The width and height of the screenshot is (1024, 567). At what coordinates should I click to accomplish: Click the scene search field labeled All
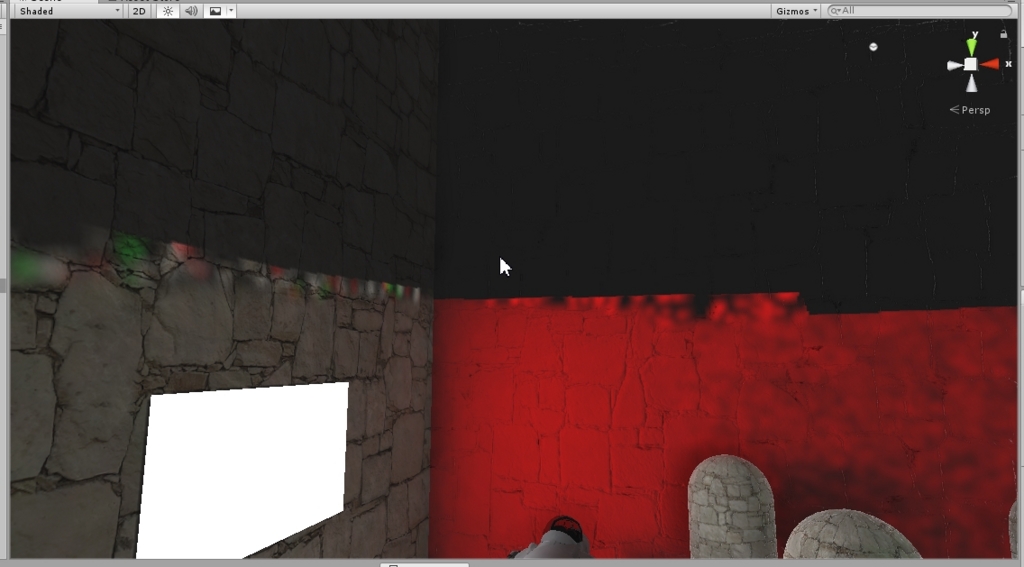920,10
